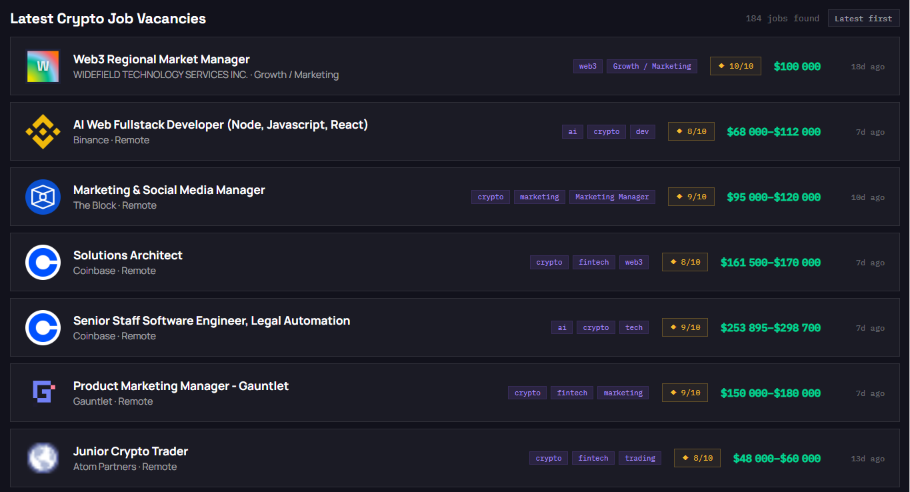910x492 pixels.
Task: Open Marketing & Social Media Manager listing
Action: click(x=169, y=190)
